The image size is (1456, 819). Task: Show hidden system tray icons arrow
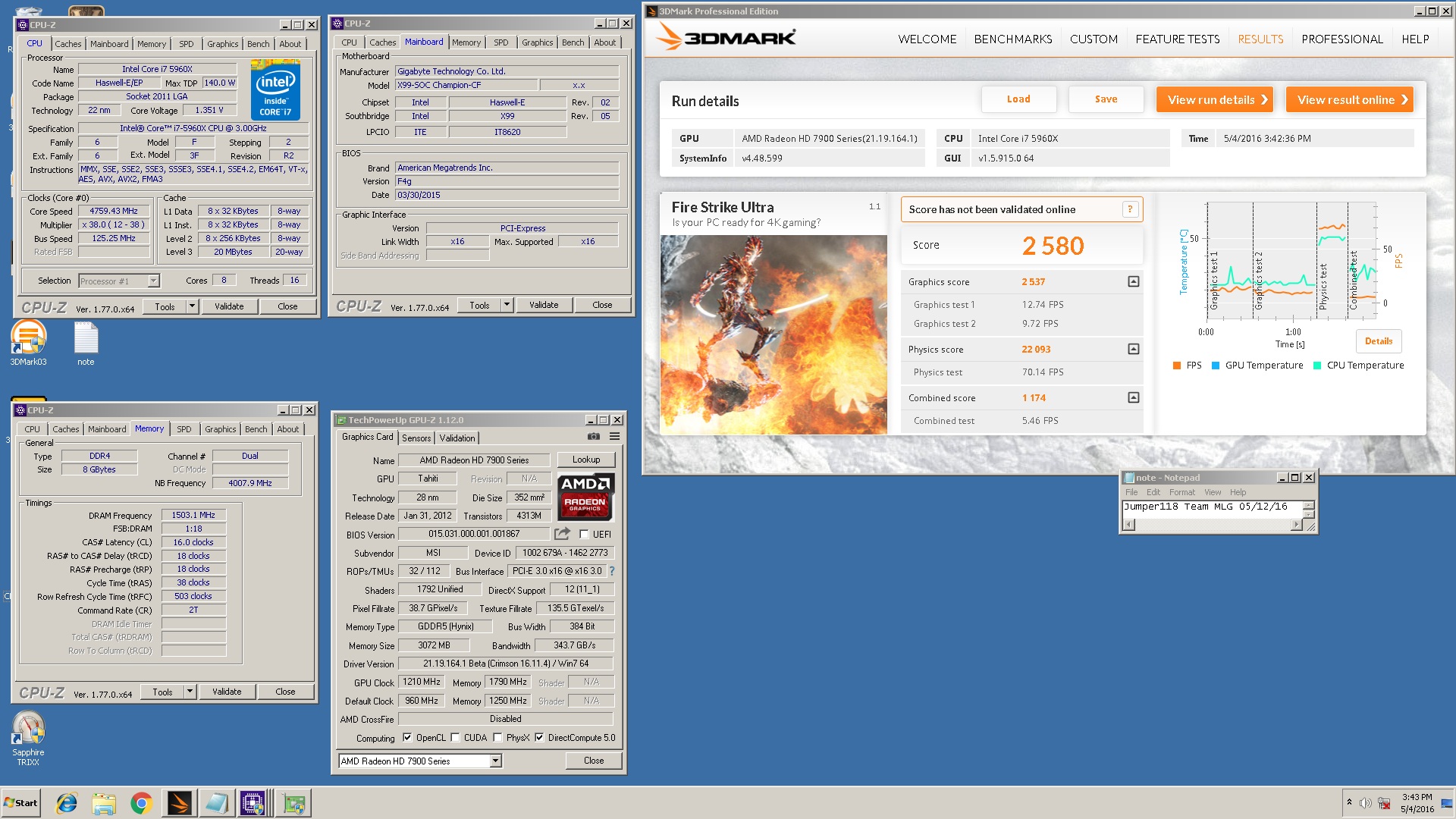(x=1349, y=802)
